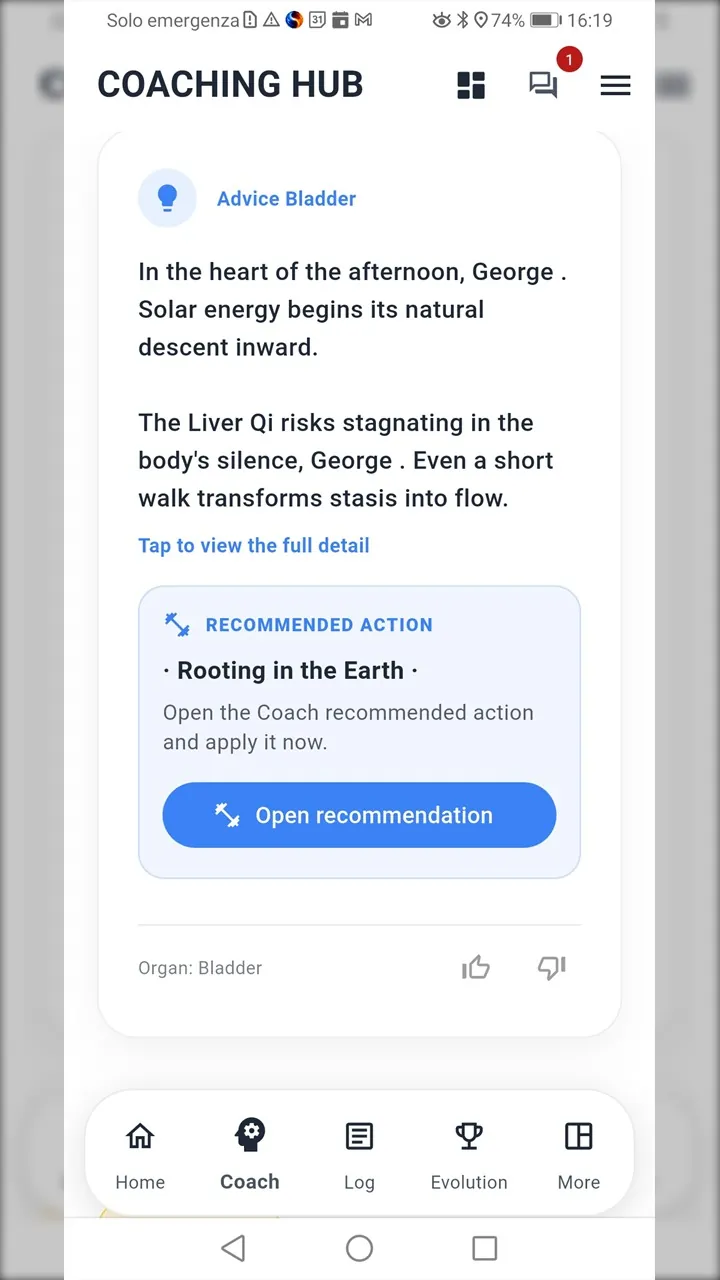
Task: Go to the Home tab
Action: [x=140, y=1155]
